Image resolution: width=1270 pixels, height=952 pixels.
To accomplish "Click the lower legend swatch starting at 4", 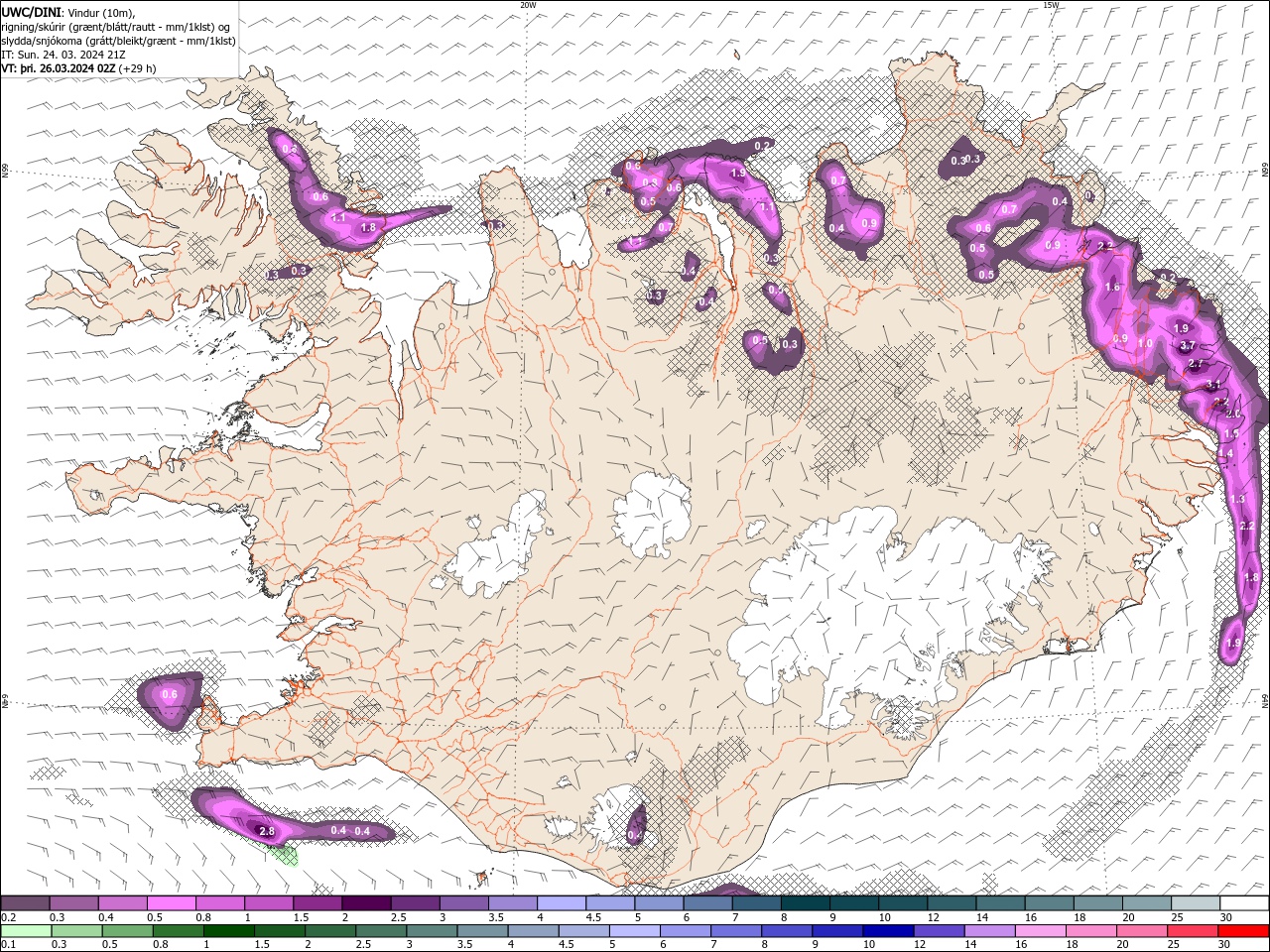I will (x=532, y=931).
